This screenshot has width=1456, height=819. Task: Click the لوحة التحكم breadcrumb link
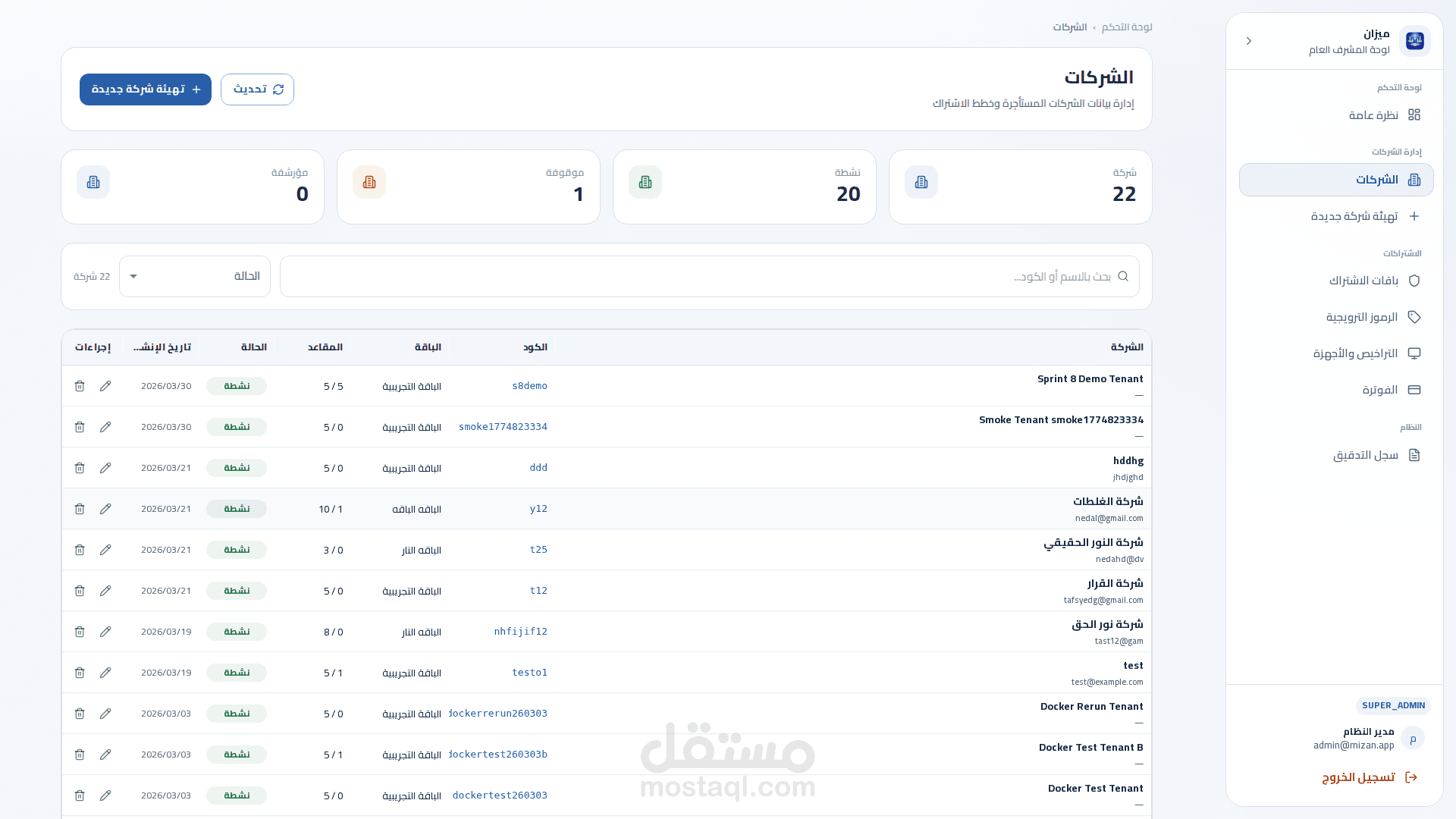1127,27
